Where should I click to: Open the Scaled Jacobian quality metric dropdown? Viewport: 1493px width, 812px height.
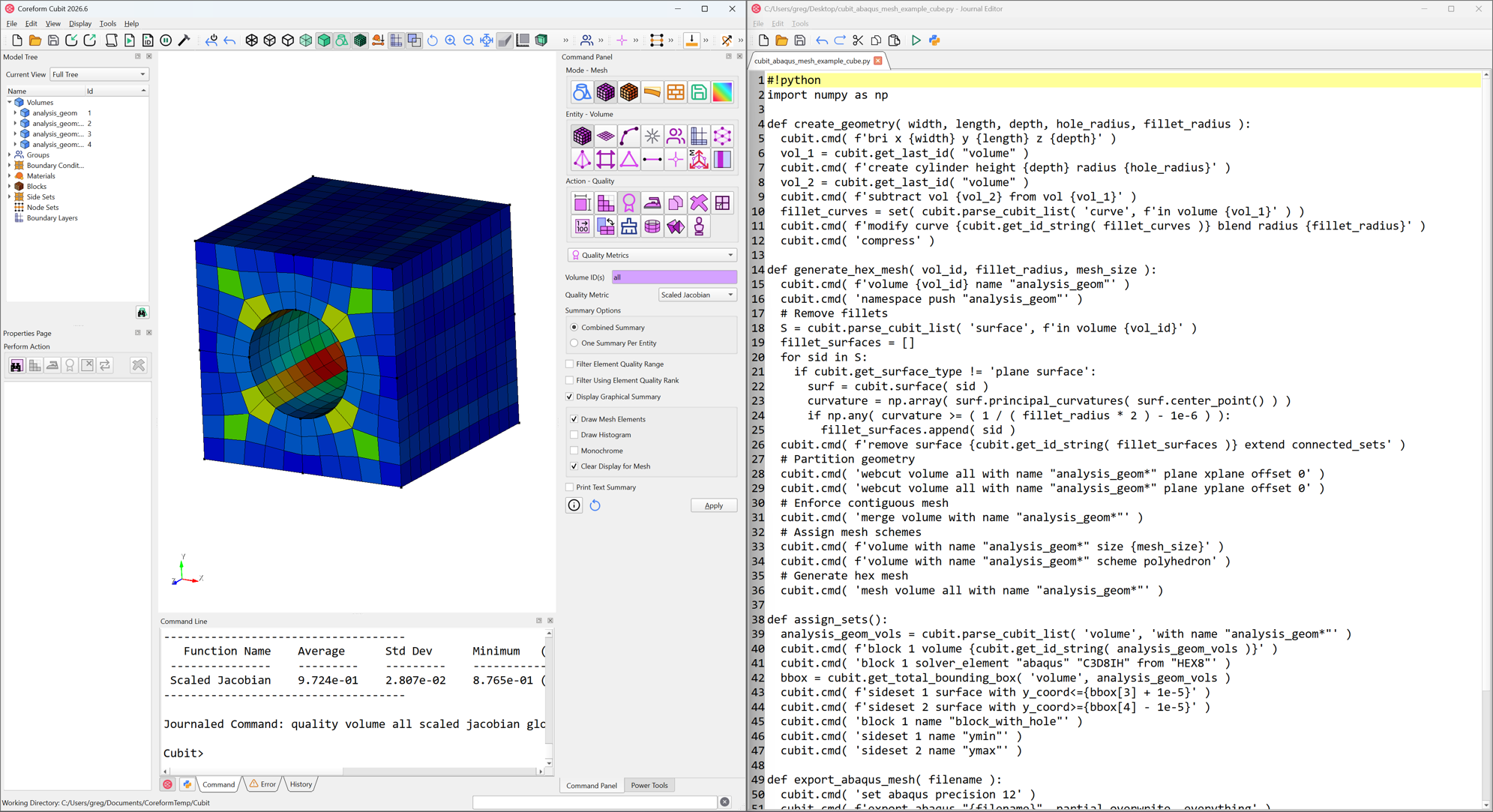coord(697,295)
